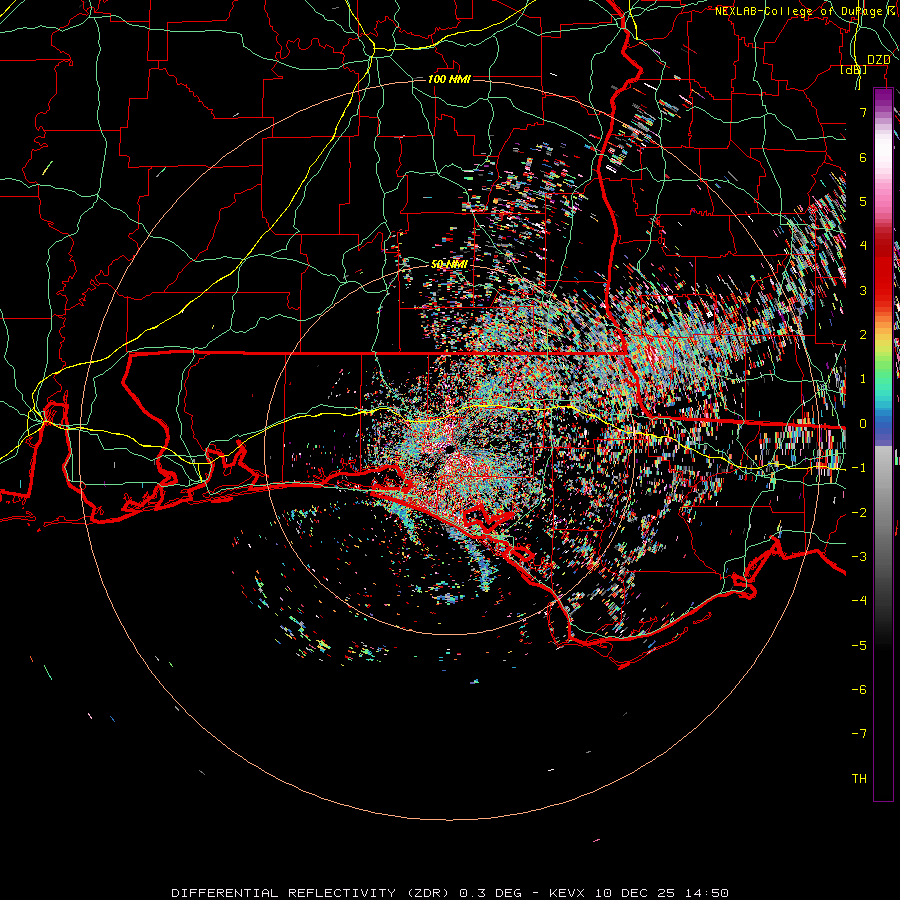Click the 0.3 DEG elevation text

491,893
